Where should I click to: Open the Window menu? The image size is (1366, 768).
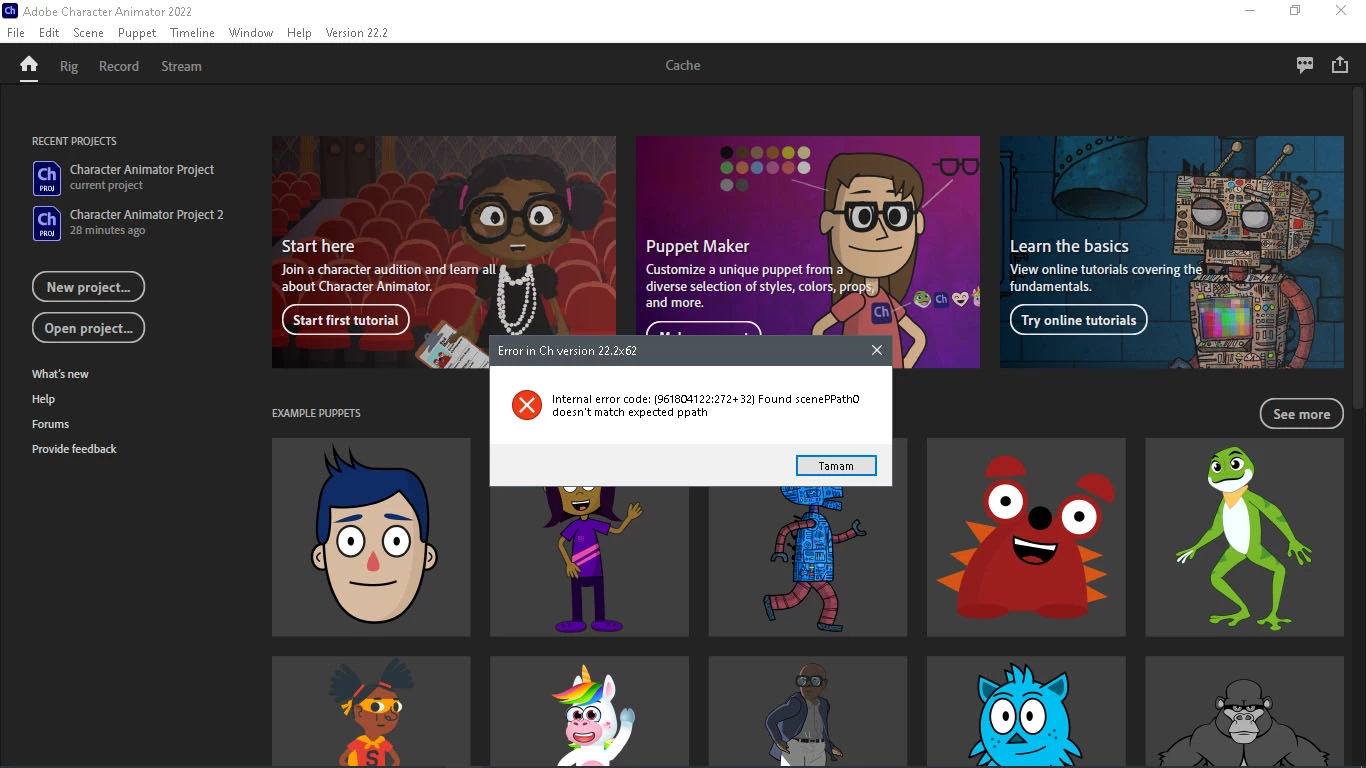[251, 33]
